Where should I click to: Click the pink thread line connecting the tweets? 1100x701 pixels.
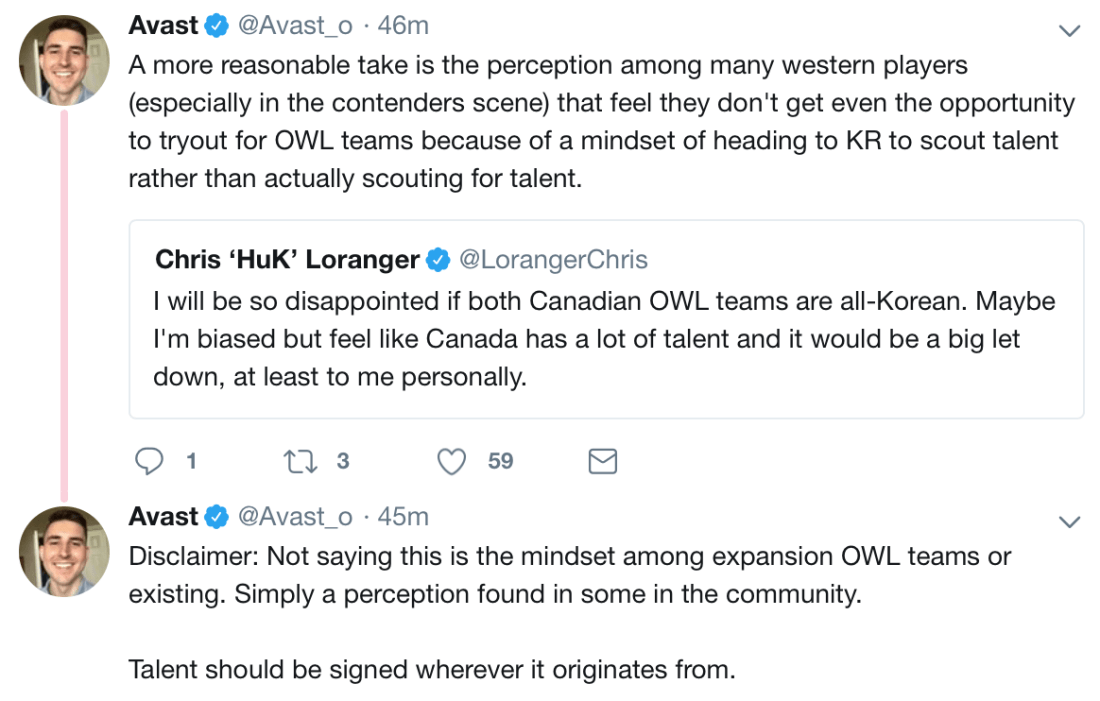tap(65, 300)
